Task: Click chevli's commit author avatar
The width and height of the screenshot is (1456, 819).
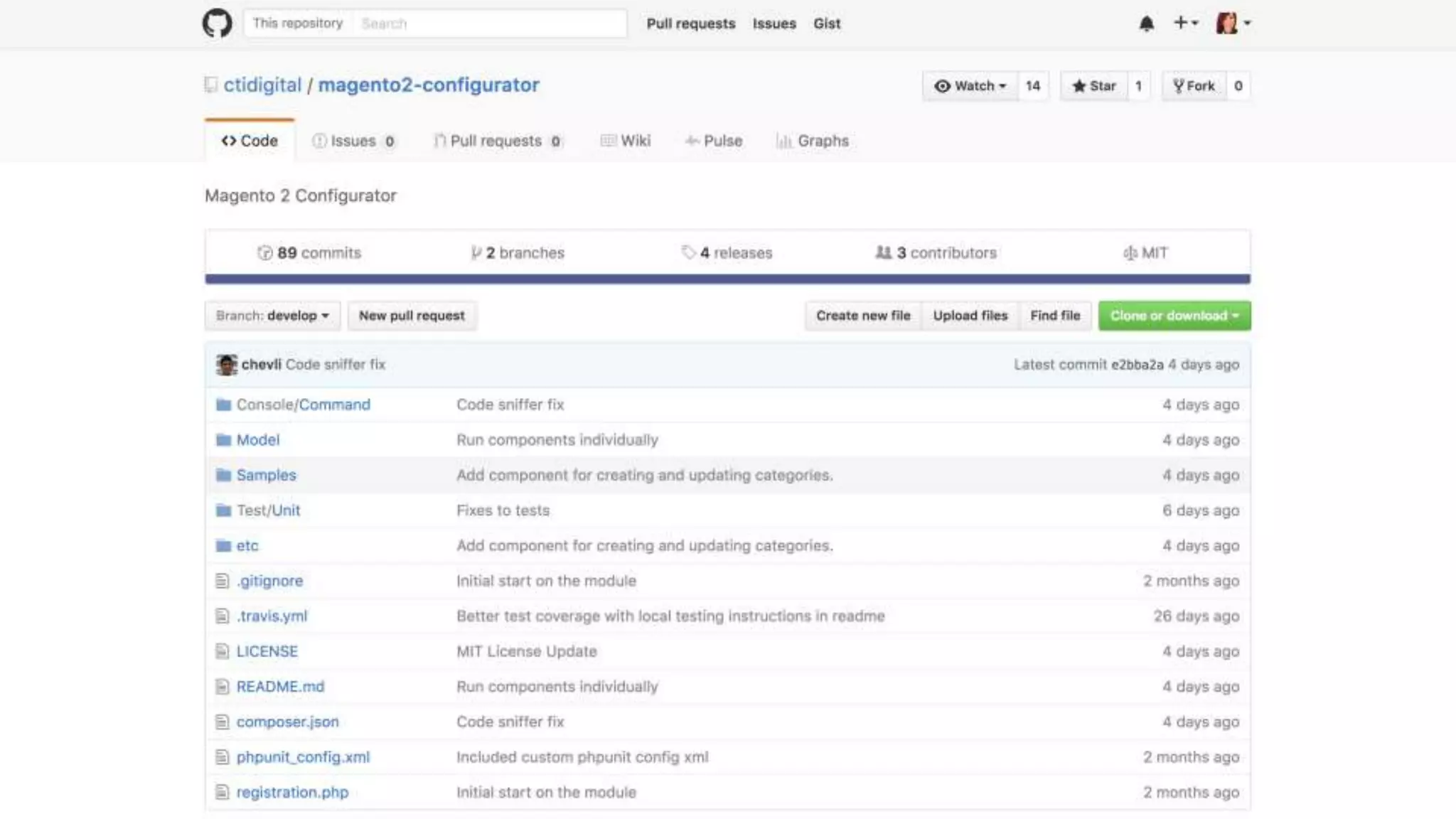Action: (226, 365)
